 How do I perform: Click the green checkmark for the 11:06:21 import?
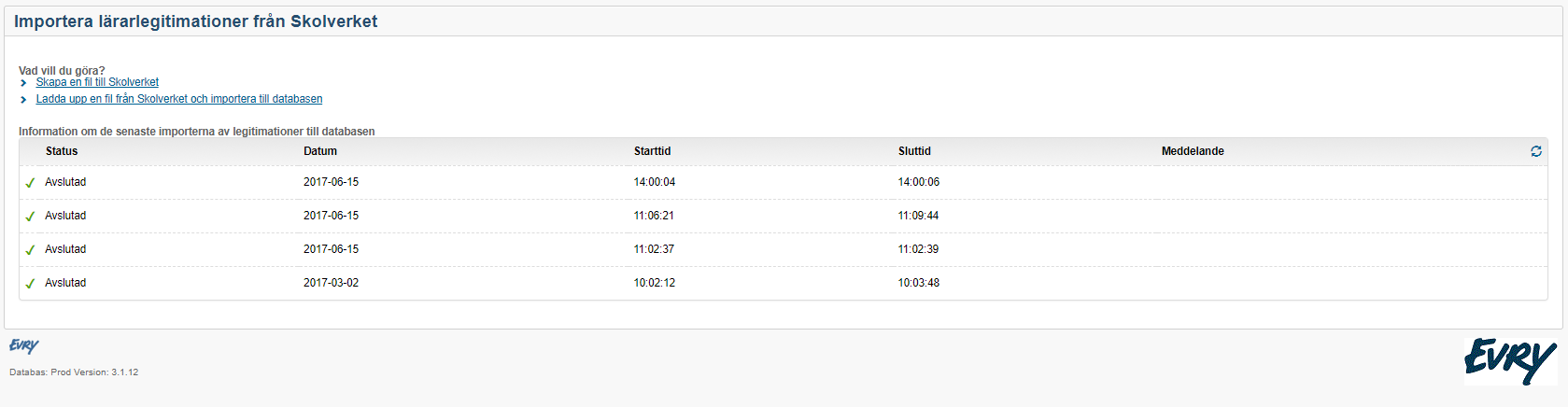point(30,217)
